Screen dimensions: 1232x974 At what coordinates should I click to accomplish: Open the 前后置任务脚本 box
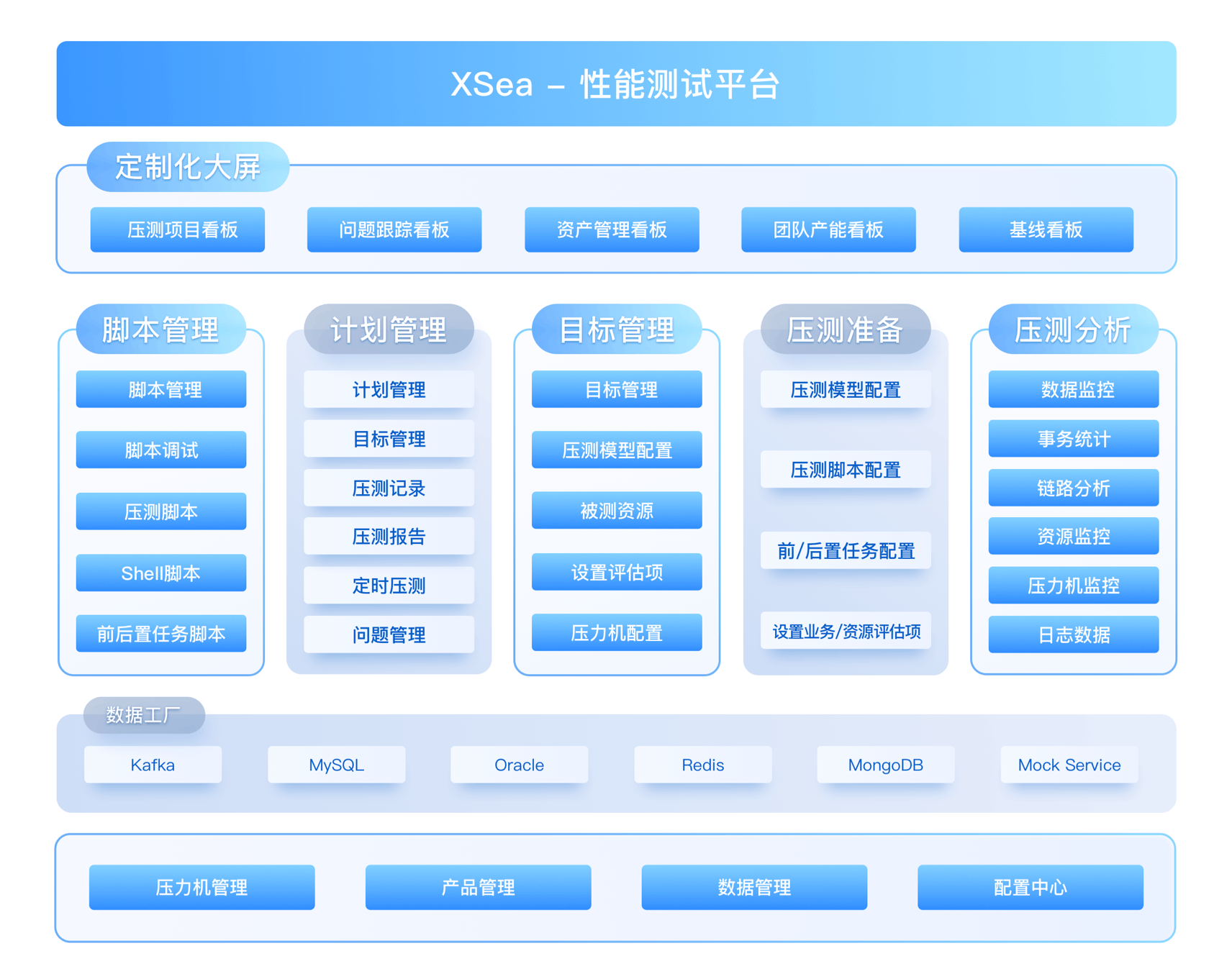[161, 633]
